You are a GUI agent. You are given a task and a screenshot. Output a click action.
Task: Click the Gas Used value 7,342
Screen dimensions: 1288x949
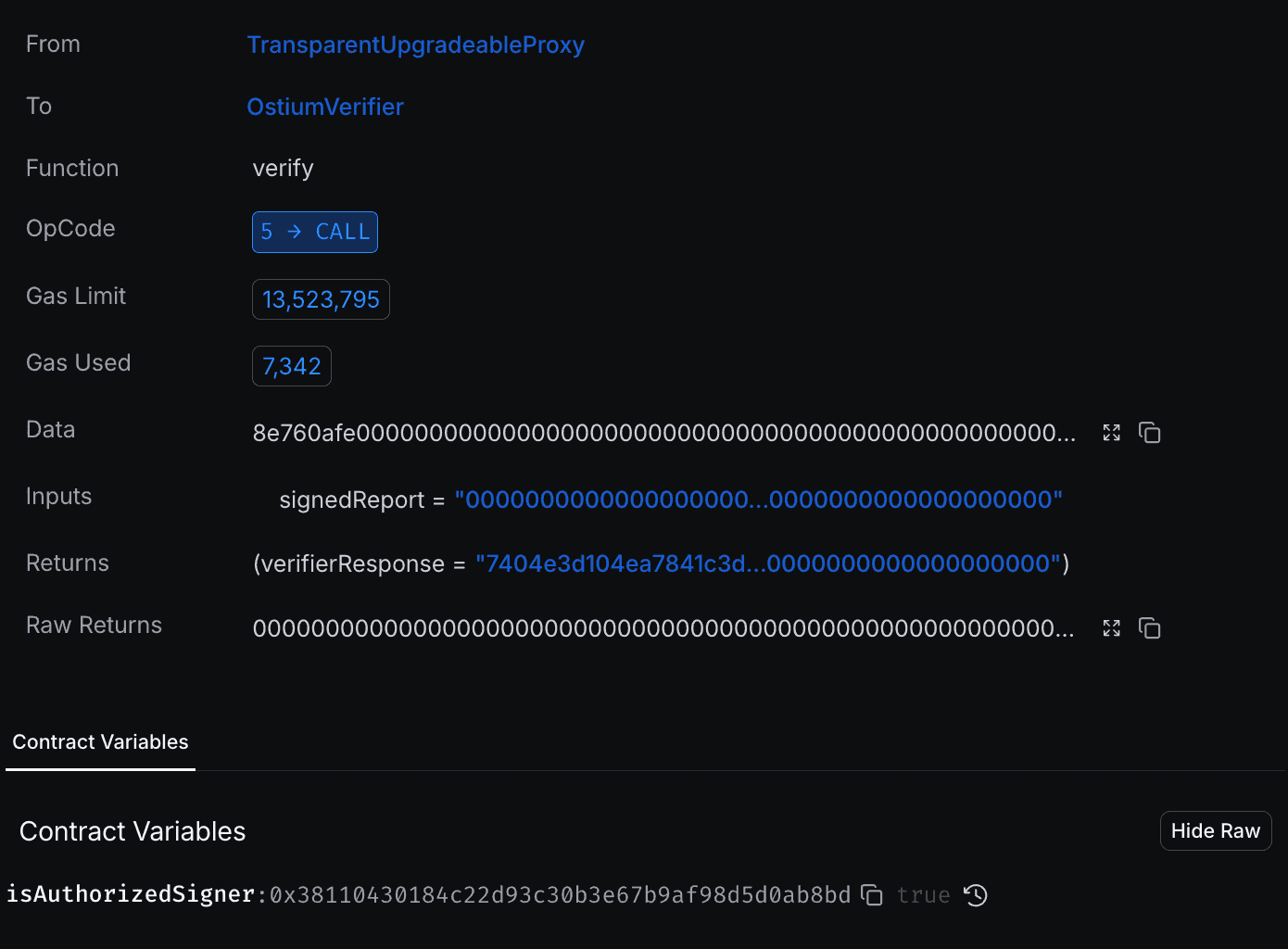292,366
